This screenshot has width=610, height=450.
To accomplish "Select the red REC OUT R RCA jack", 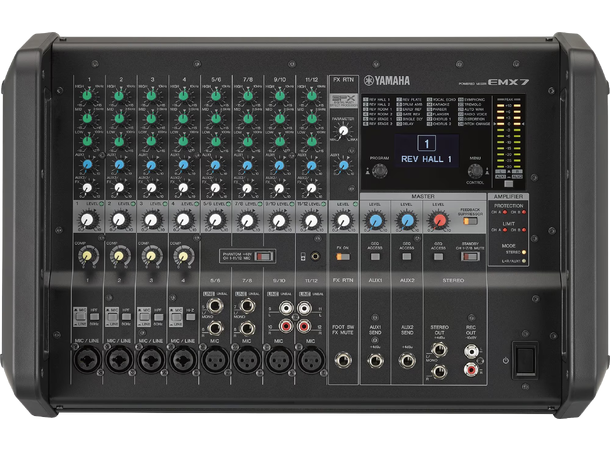I will pos(471,369).
